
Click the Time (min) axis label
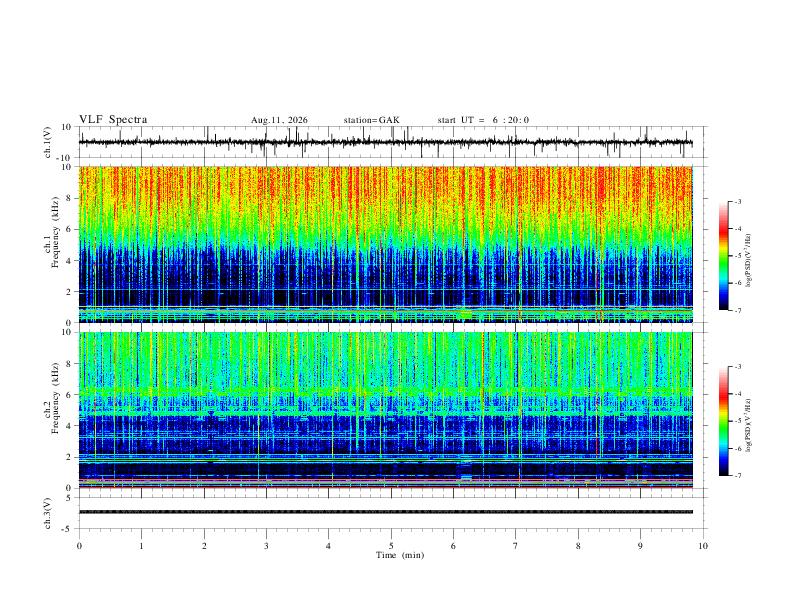pos(400,555)
